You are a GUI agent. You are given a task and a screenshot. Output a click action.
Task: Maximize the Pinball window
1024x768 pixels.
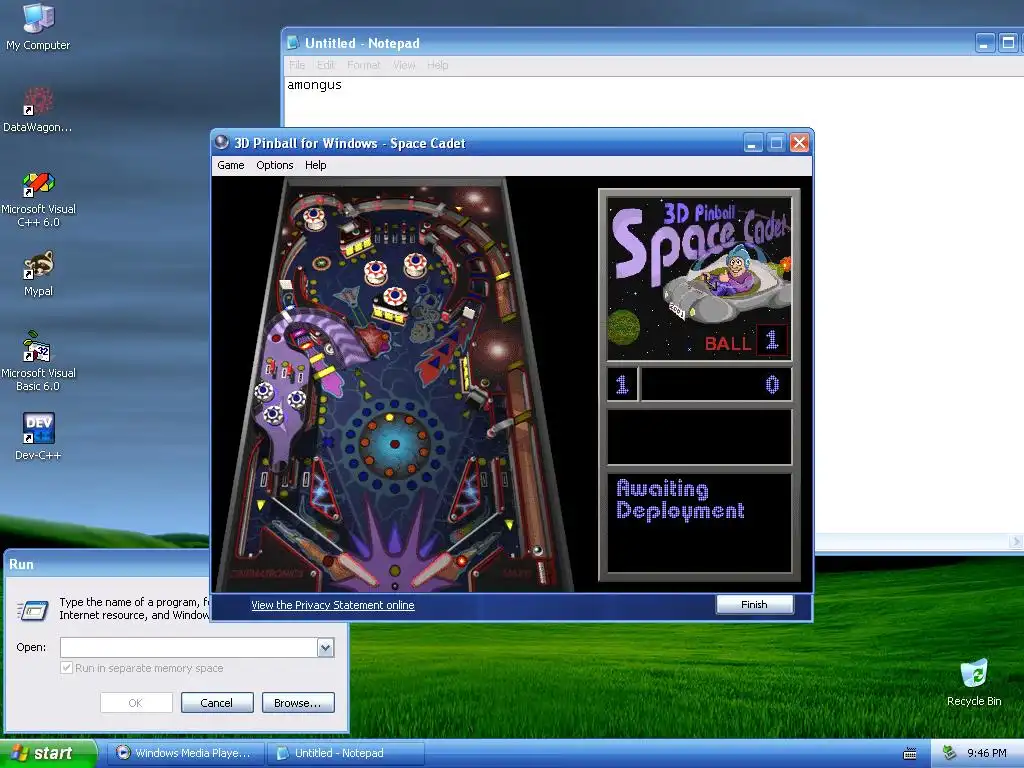click(x=776, y=143)
